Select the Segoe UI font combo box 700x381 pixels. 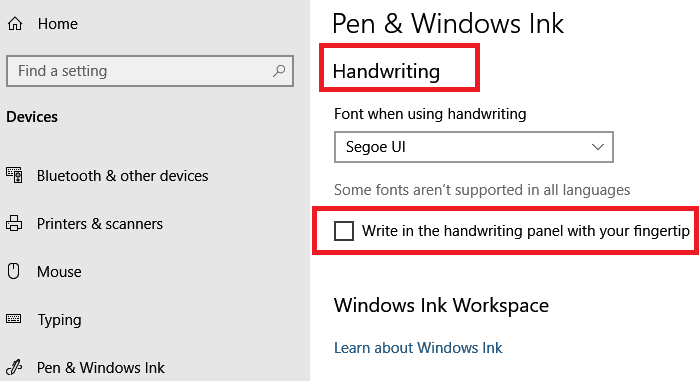click(474, 147)
